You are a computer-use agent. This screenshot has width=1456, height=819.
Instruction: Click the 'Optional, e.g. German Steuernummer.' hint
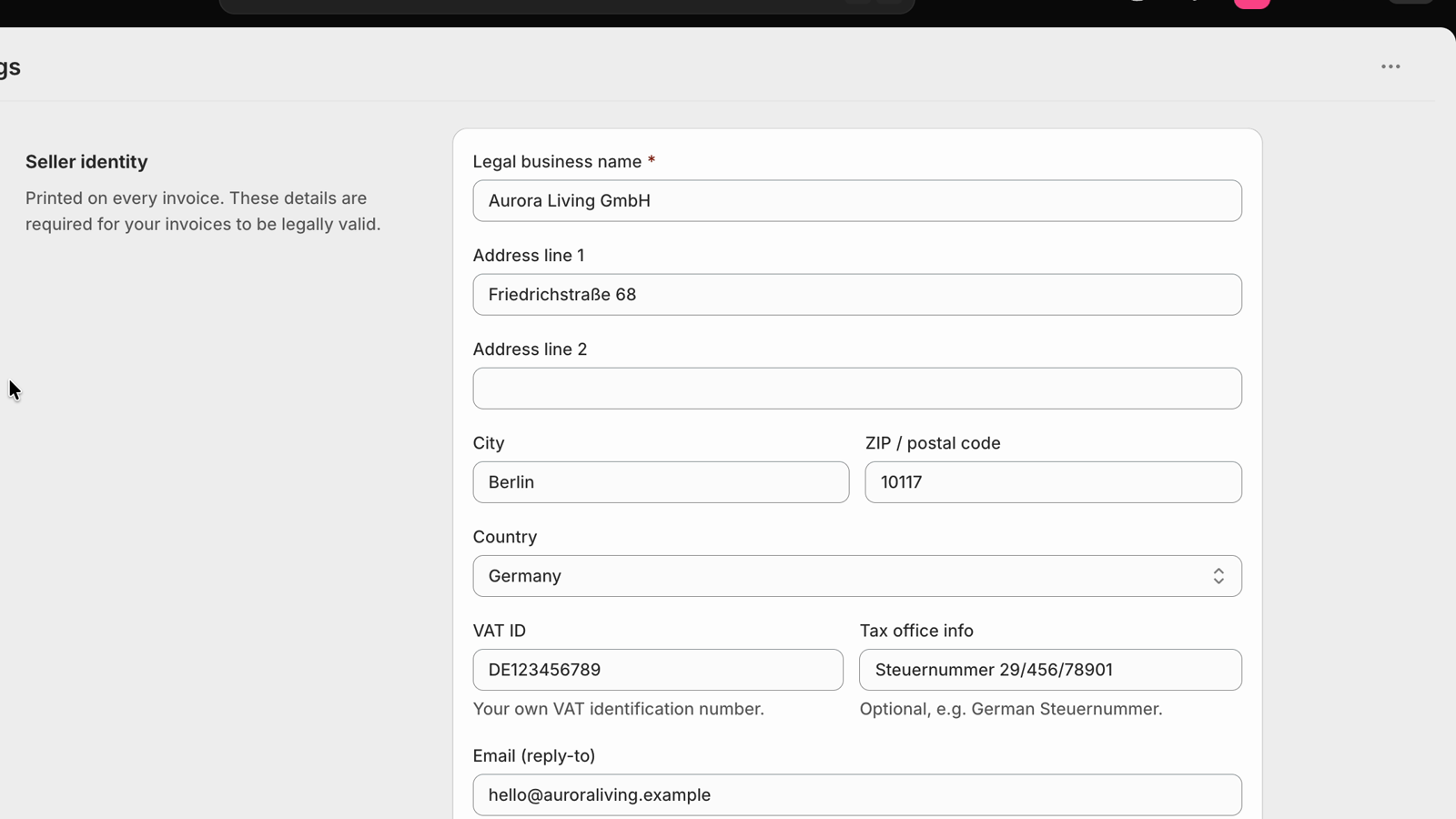pyautogui.click(x=1011, y=709)
